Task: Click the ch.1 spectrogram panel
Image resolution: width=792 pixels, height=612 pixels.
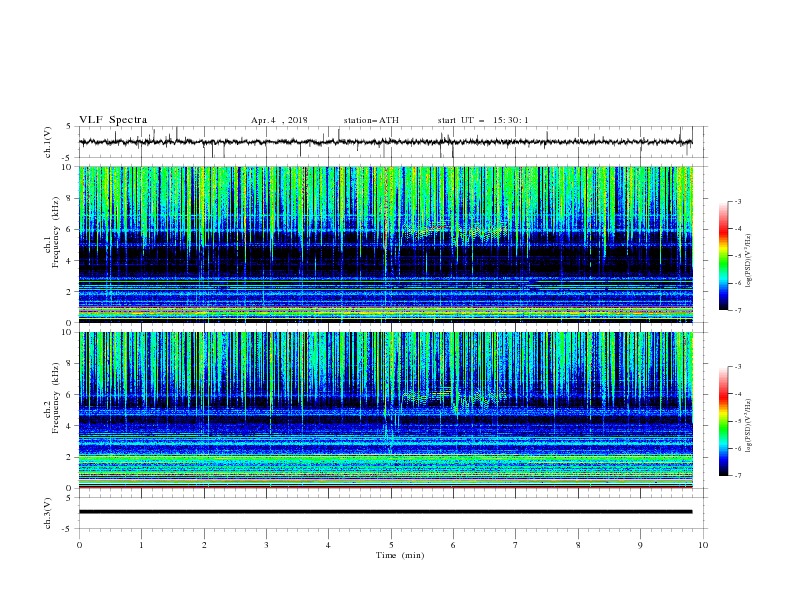Action: [x=386, y=244]
